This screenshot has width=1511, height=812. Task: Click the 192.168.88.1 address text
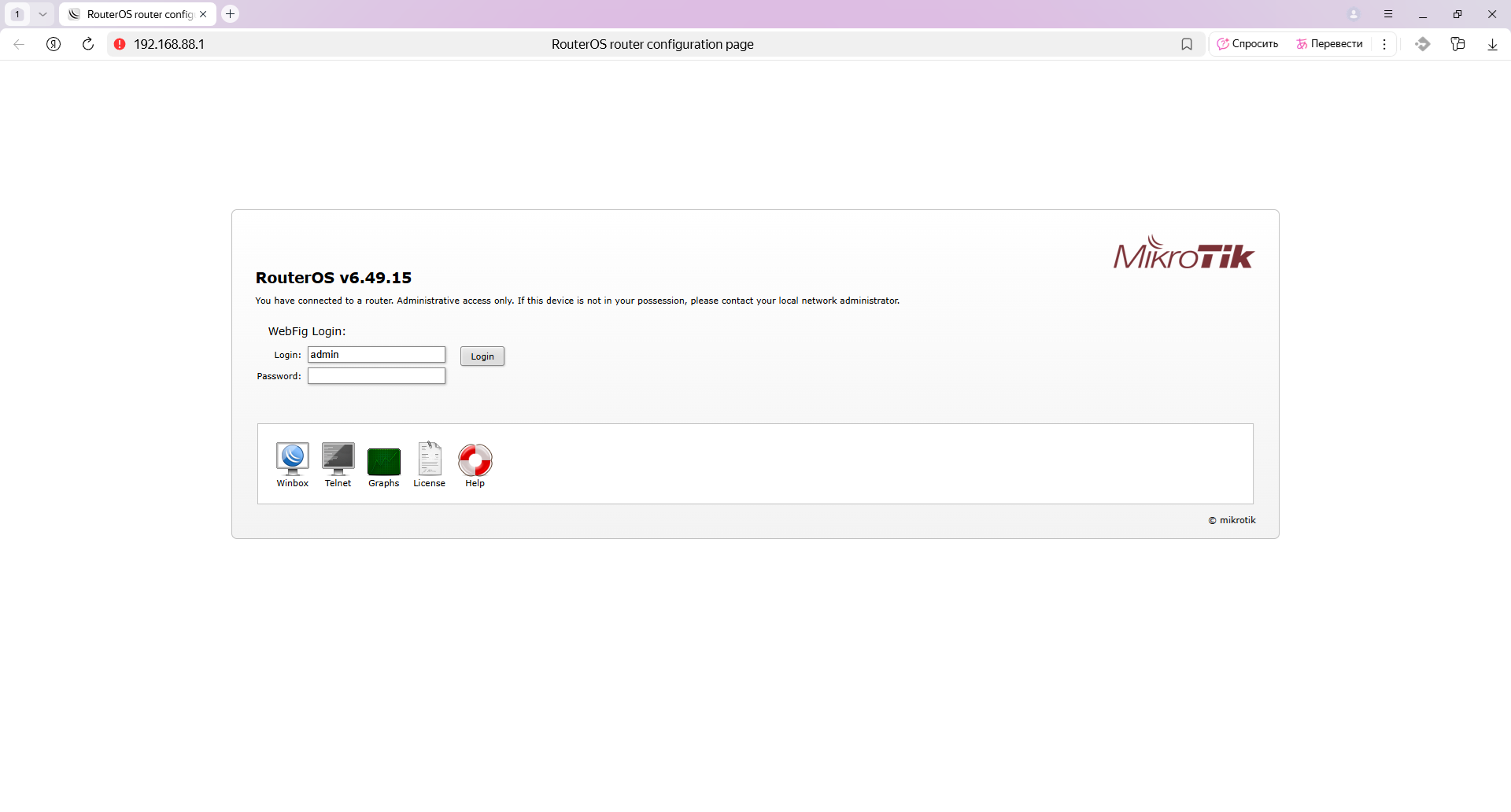click(x=169, y=44)
